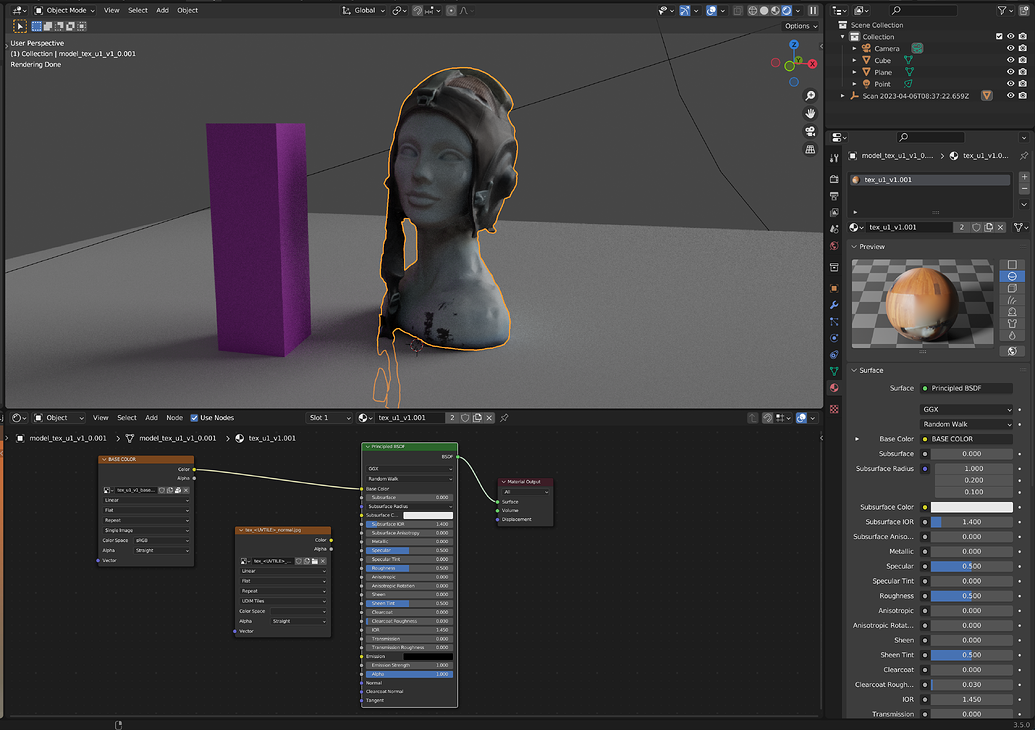Open the Material properties tab icon
The image size is (1035, 730).
coord(834,388)
